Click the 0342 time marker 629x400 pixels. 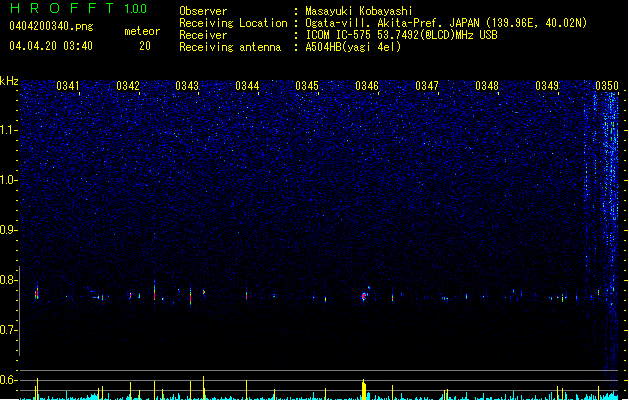coord(128,86)
